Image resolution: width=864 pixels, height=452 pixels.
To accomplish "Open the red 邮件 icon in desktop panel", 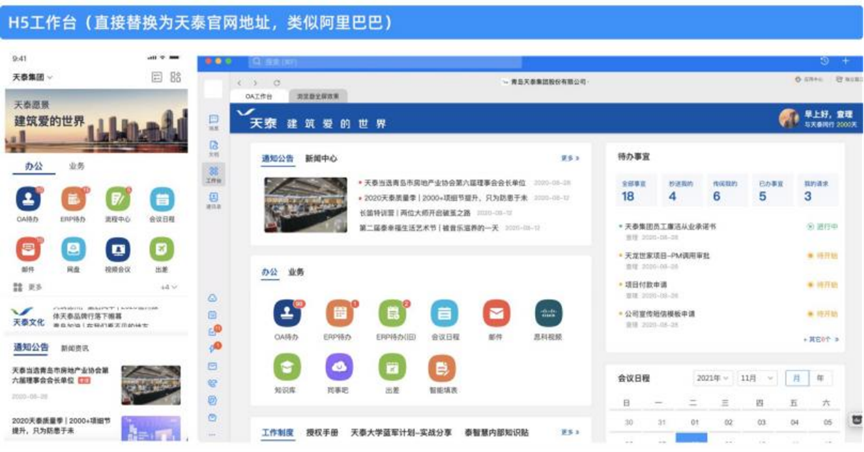I will (x=496, y=313).
